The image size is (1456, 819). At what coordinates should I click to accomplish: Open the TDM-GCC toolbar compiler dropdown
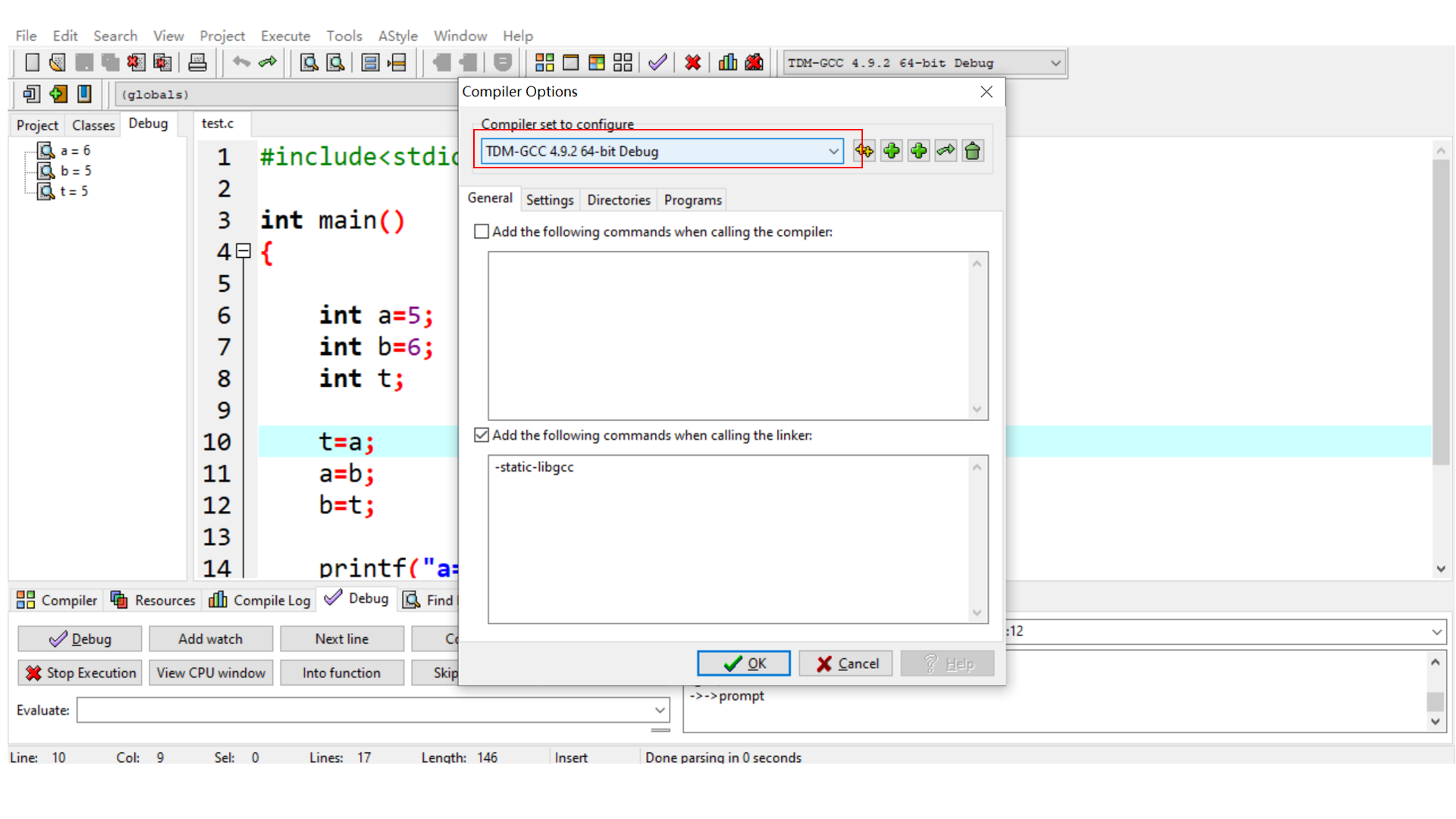click(x=1055, y=63)
